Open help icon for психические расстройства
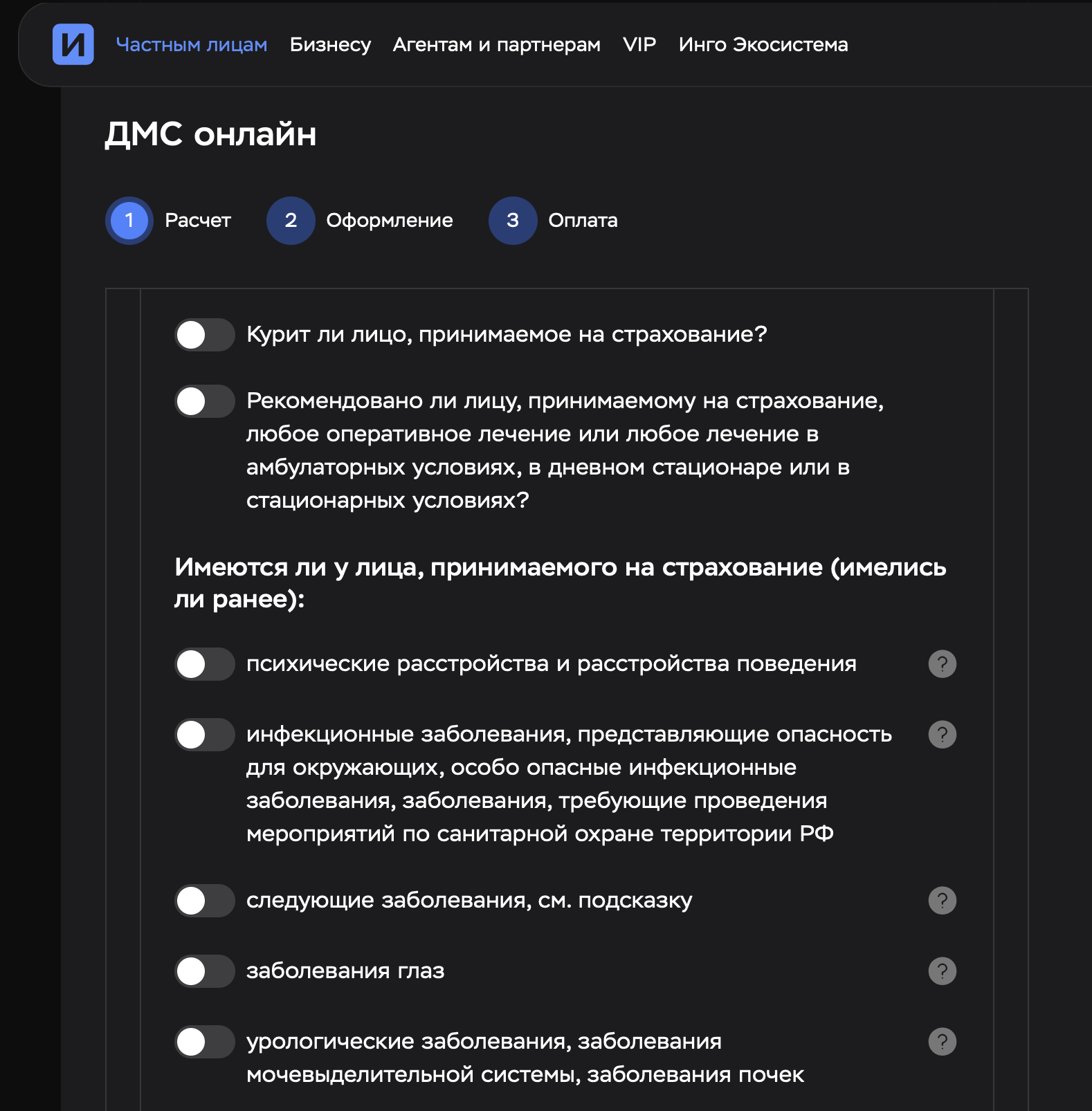 click(x=942, y=664)
